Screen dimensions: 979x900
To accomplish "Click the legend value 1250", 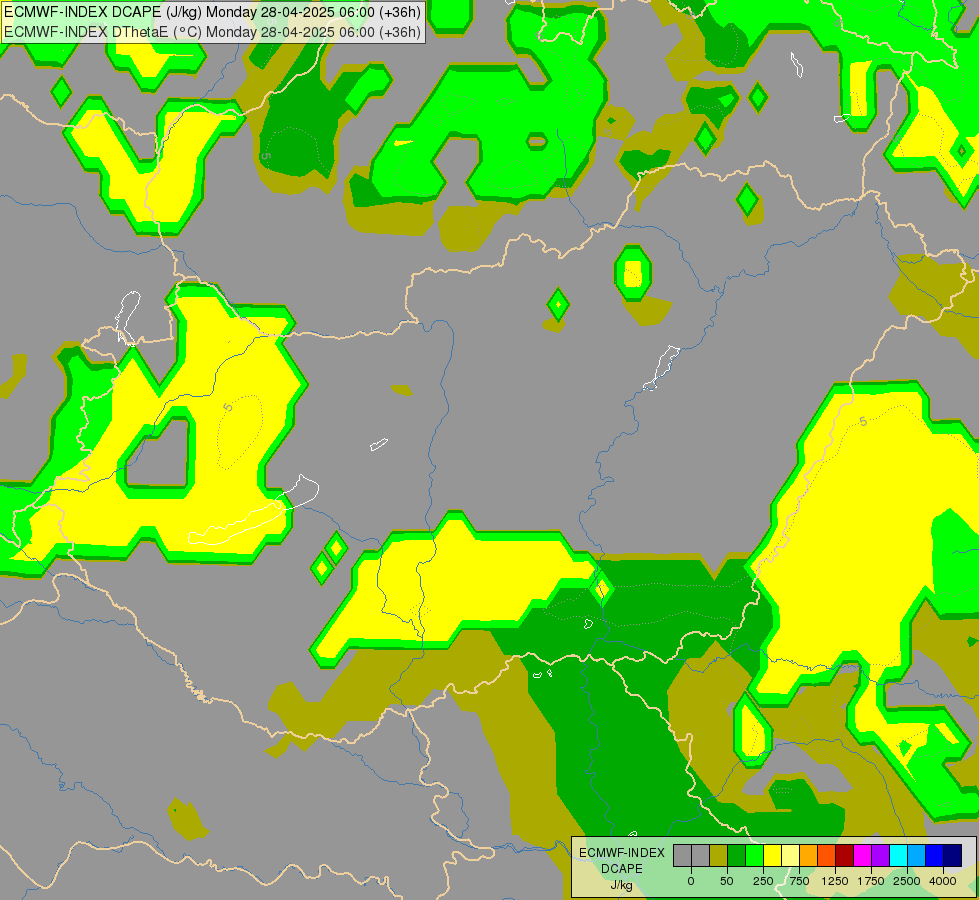I will coord(835,881).
